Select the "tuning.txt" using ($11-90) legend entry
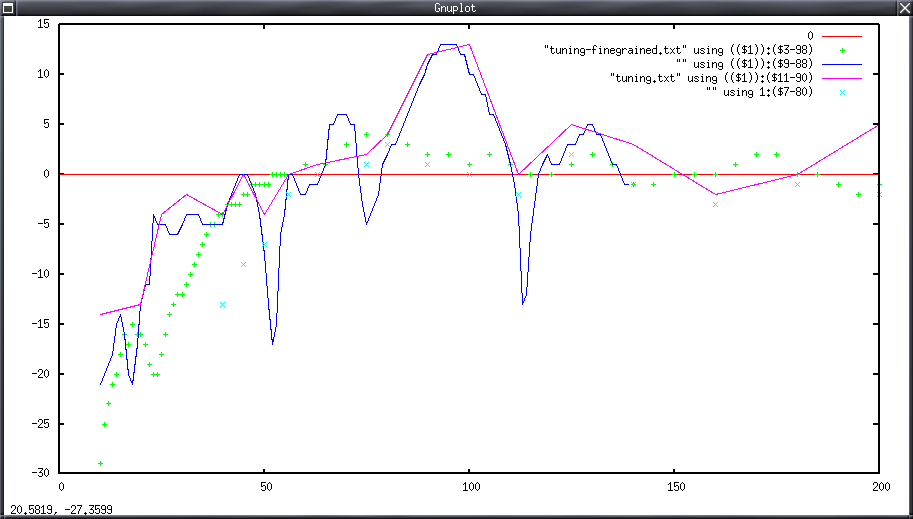Viewport: 913px width, 519px height. pos(712,78)
